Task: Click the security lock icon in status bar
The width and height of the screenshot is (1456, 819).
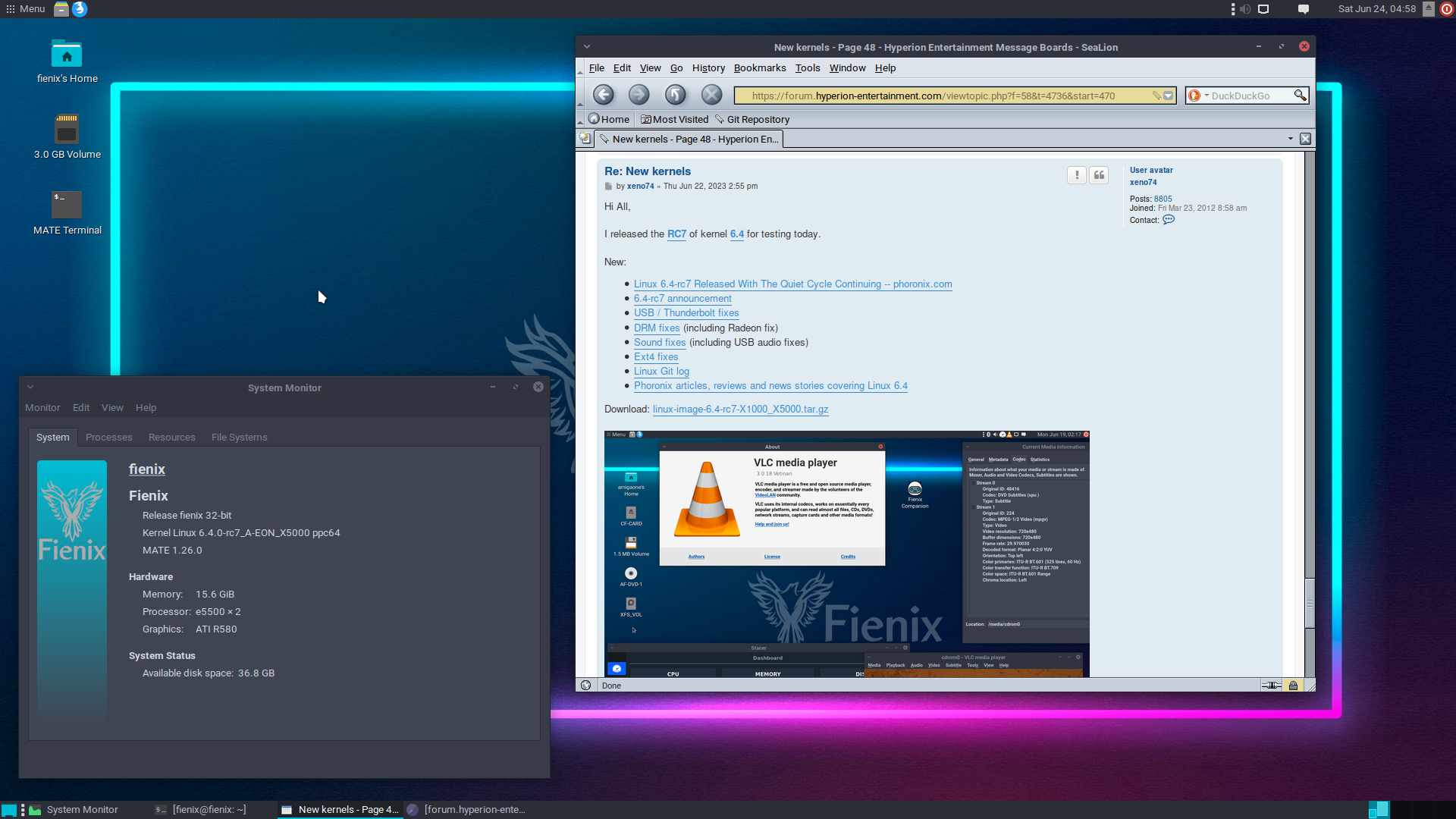Action: point(1293,686)
